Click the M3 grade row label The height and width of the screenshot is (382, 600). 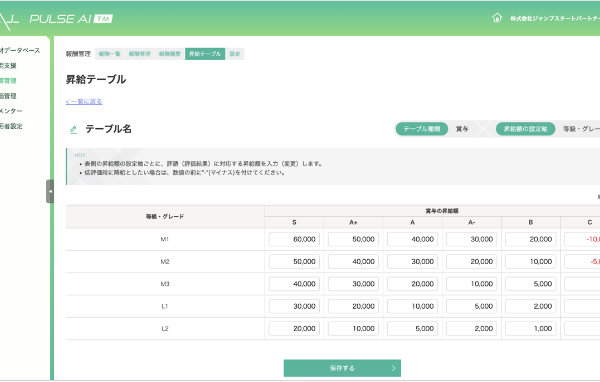pyautogui.click(x=165, y=284)
